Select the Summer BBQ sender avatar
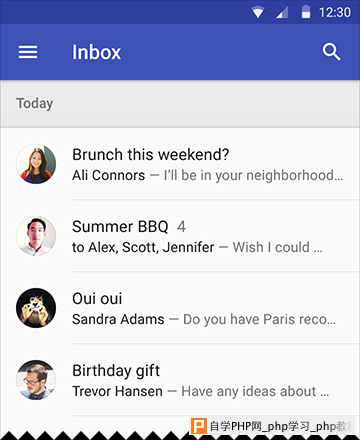This screenshot has height=440, width=360. point(36,236)
